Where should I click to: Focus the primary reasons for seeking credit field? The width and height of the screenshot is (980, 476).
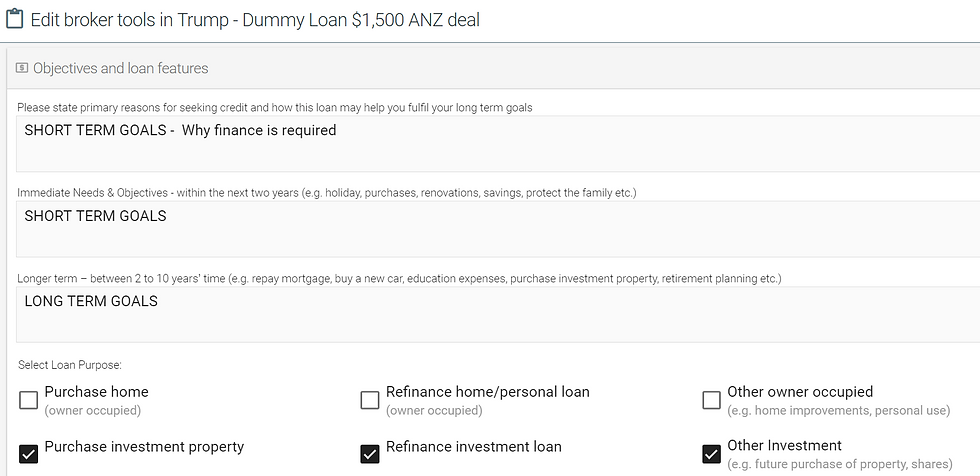(498, 144)
